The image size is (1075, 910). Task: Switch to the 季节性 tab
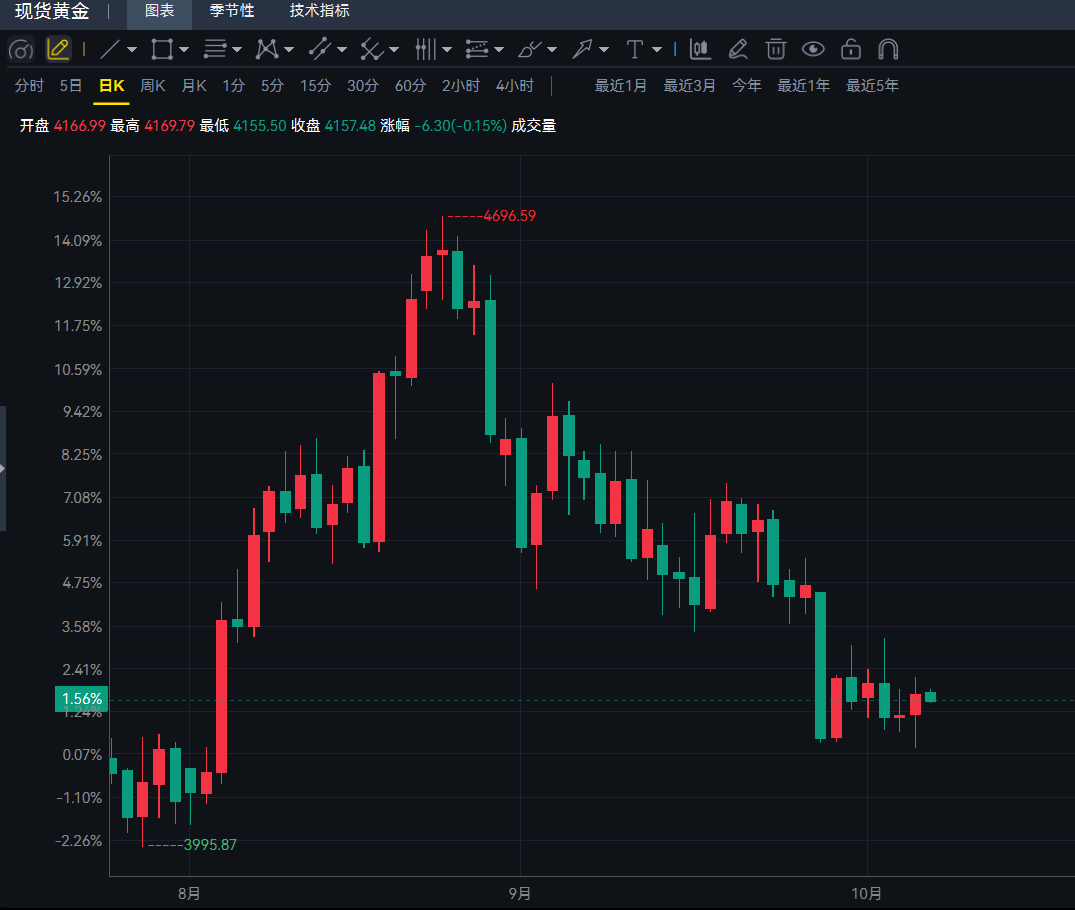click(x=232, y=11)
